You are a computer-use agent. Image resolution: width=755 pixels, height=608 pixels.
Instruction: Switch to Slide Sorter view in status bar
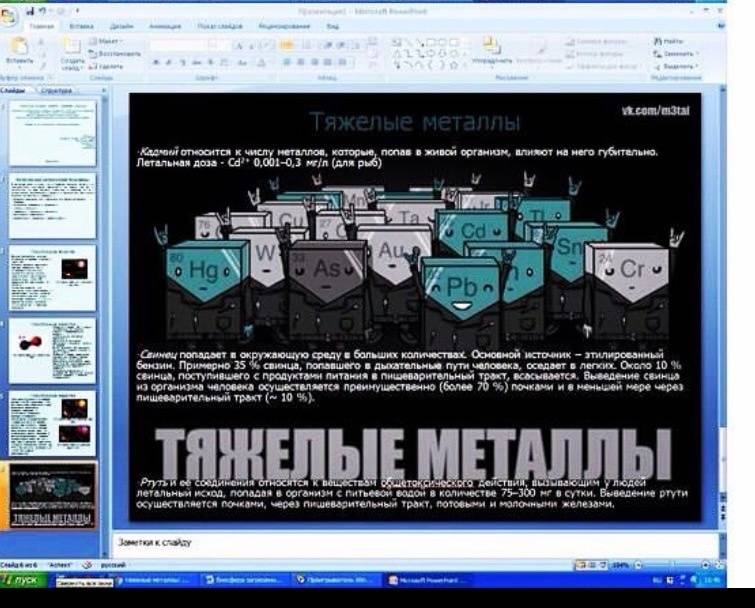(592, 565)
